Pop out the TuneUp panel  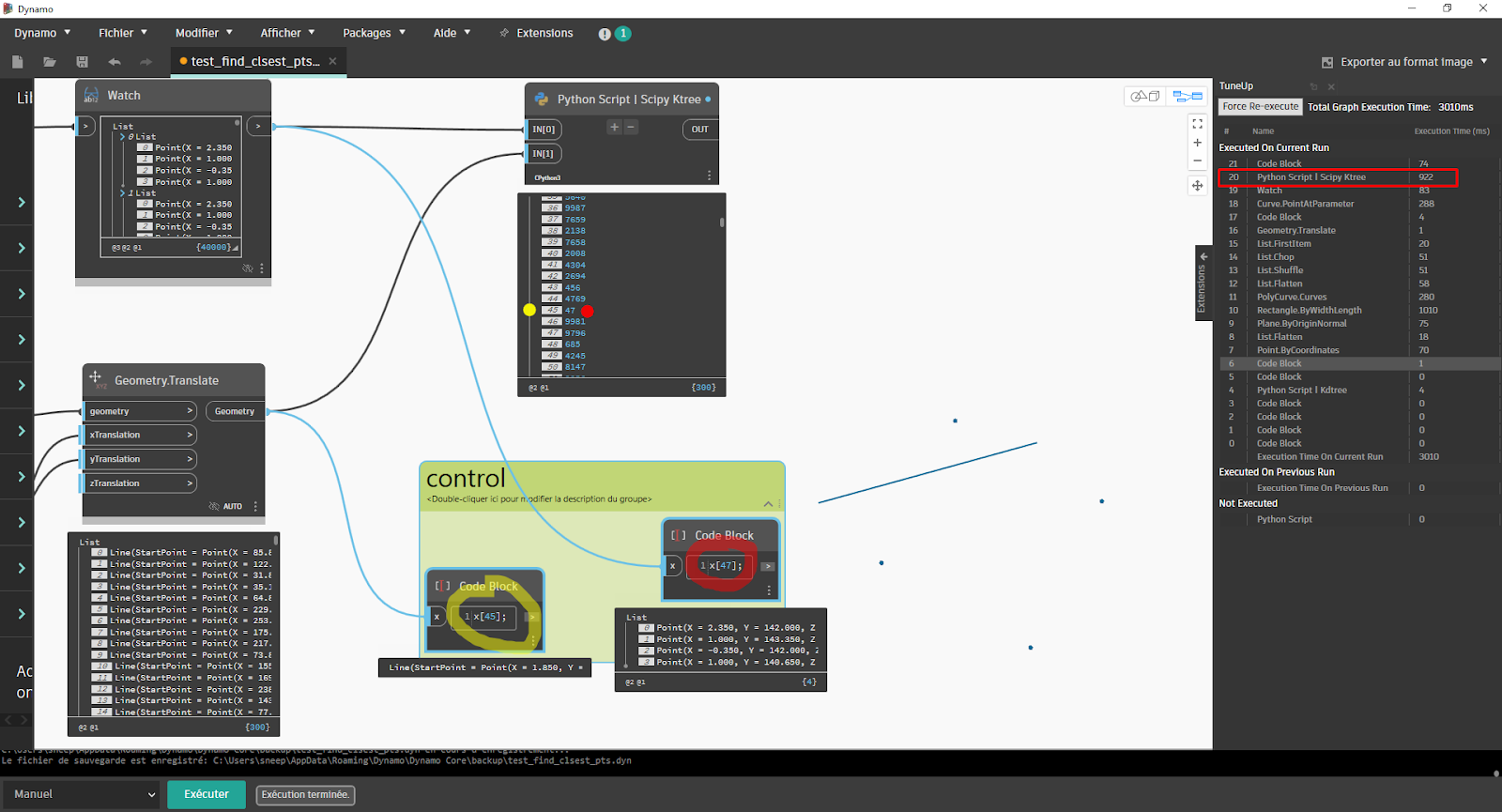tap(1314, 86)
